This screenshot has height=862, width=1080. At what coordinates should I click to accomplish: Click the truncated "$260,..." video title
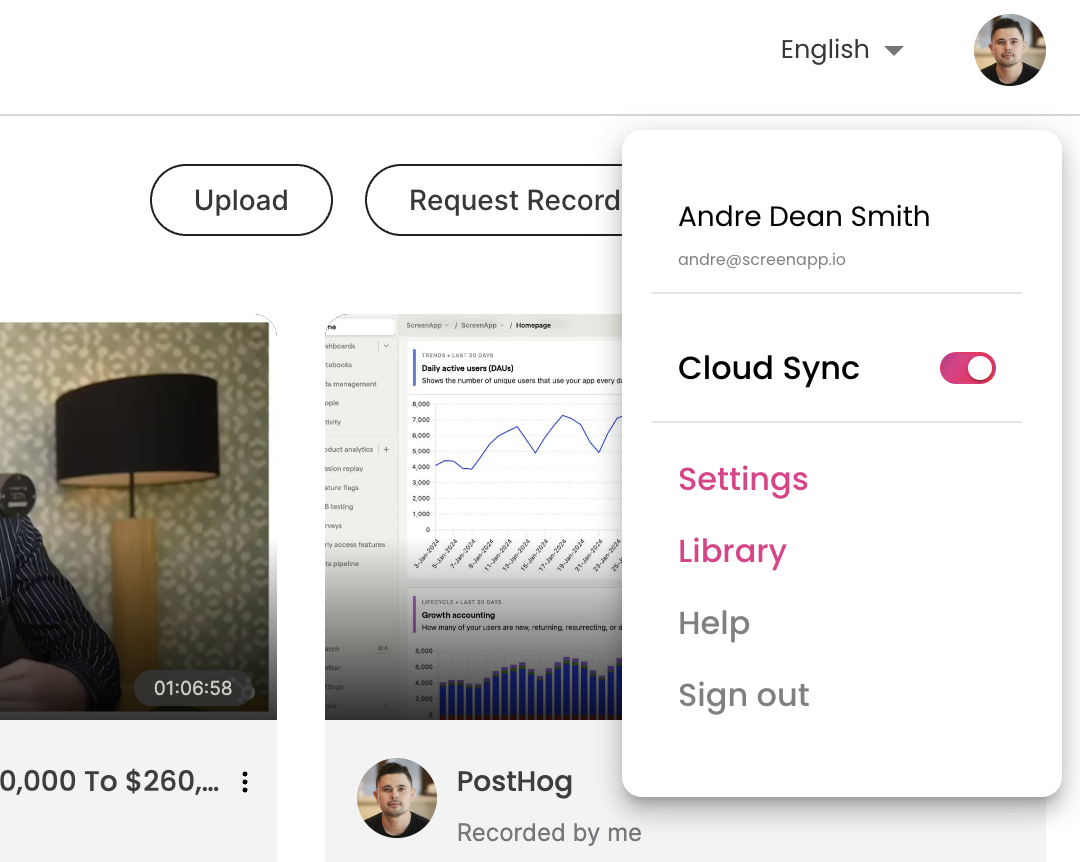click(110, 781)
